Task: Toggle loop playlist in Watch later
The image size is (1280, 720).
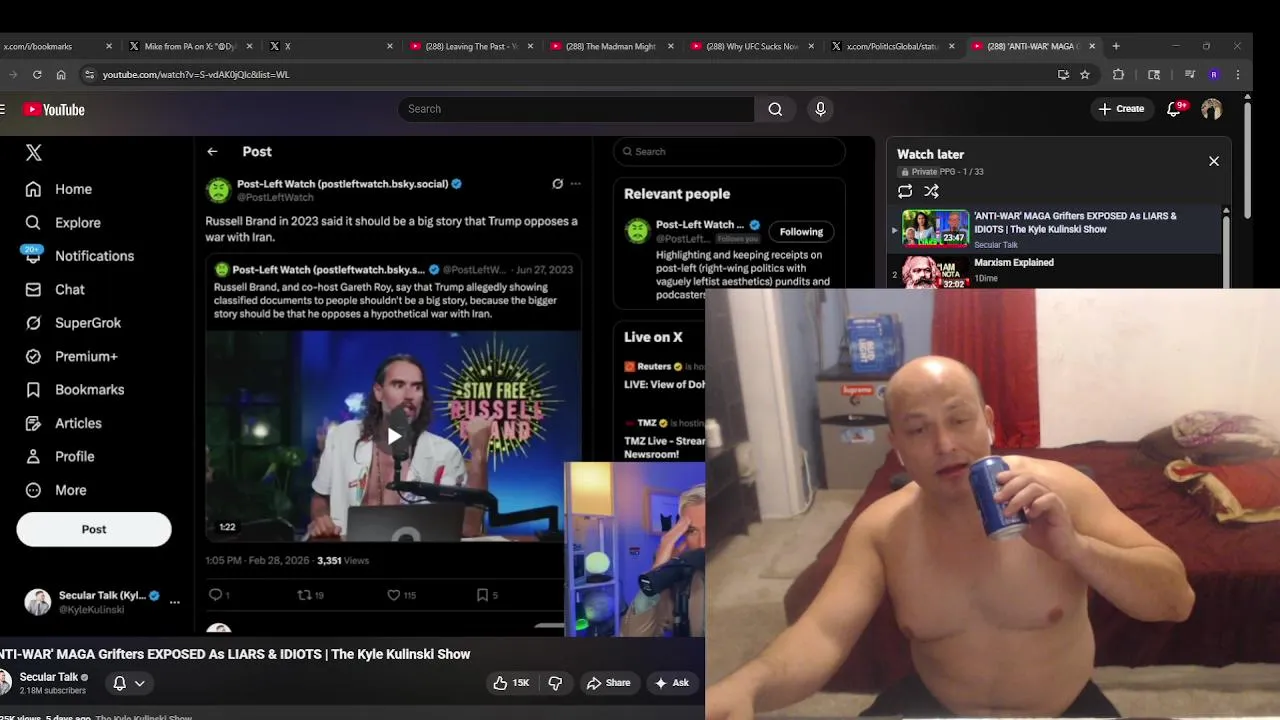Action: [x=905, y=191]
